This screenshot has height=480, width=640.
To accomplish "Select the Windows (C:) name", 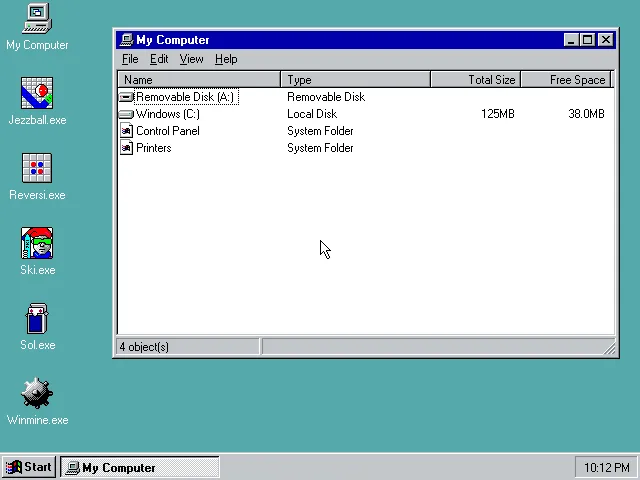I will coord(168,114).
